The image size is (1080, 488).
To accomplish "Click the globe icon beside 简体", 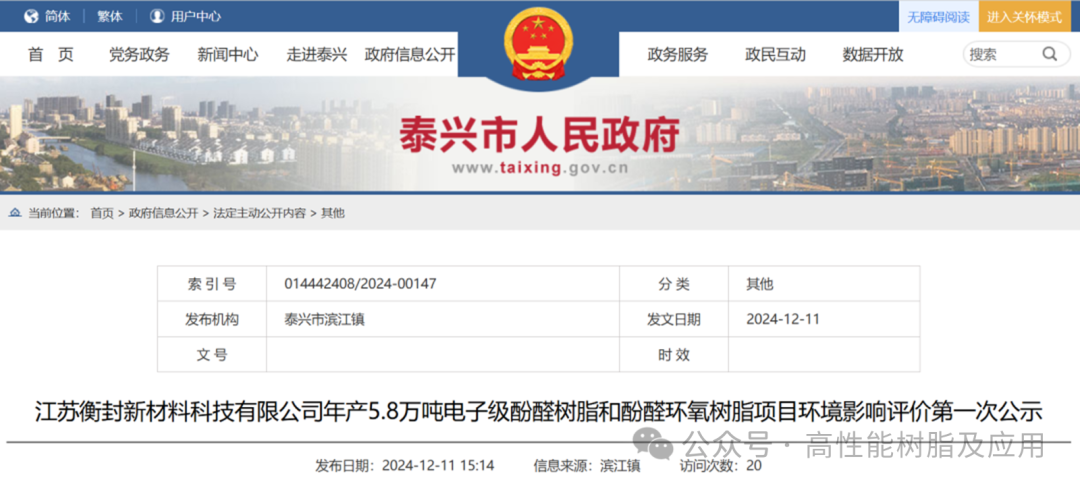I will [x=31, y=17].
